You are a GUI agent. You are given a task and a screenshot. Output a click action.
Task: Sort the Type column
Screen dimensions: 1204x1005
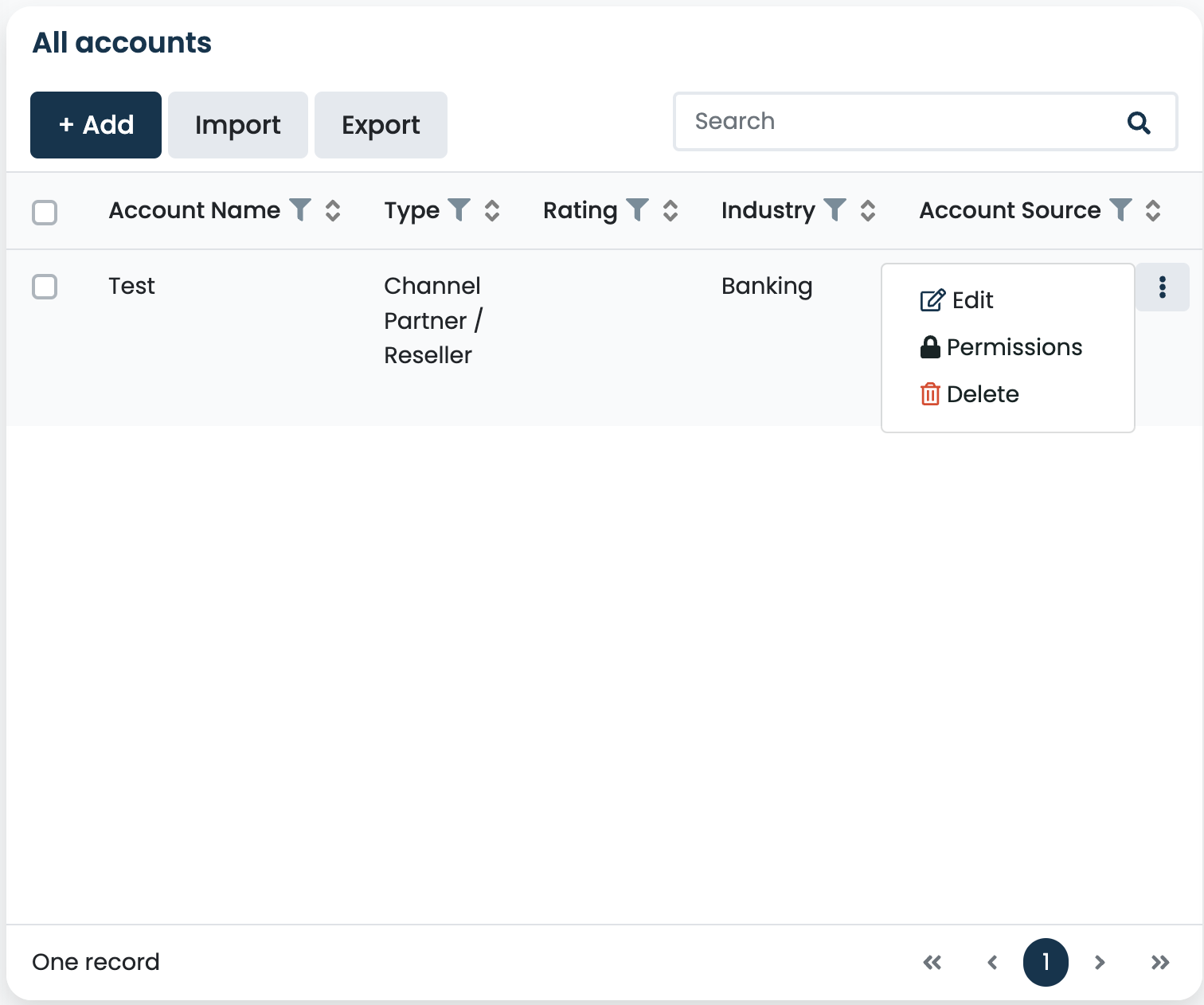coord(492,210)
